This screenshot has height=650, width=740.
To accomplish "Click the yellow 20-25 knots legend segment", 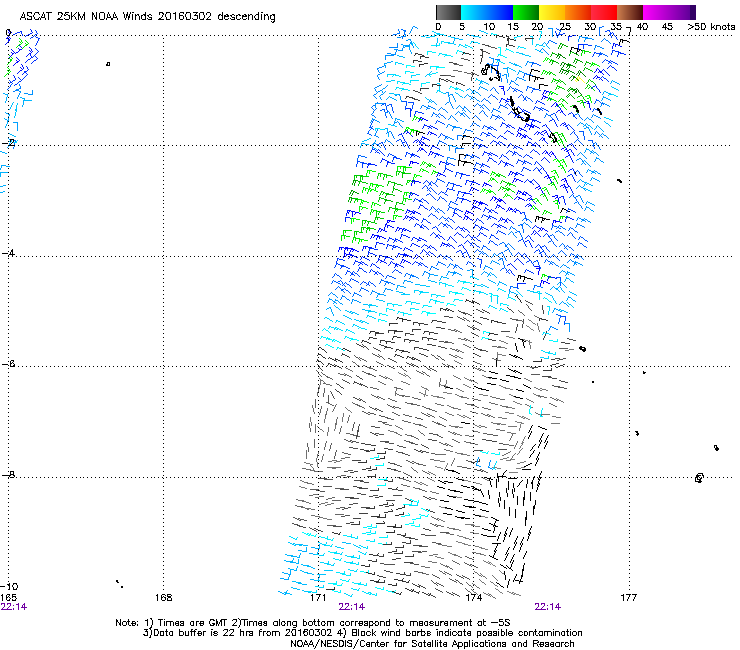I will click(552, 12).
